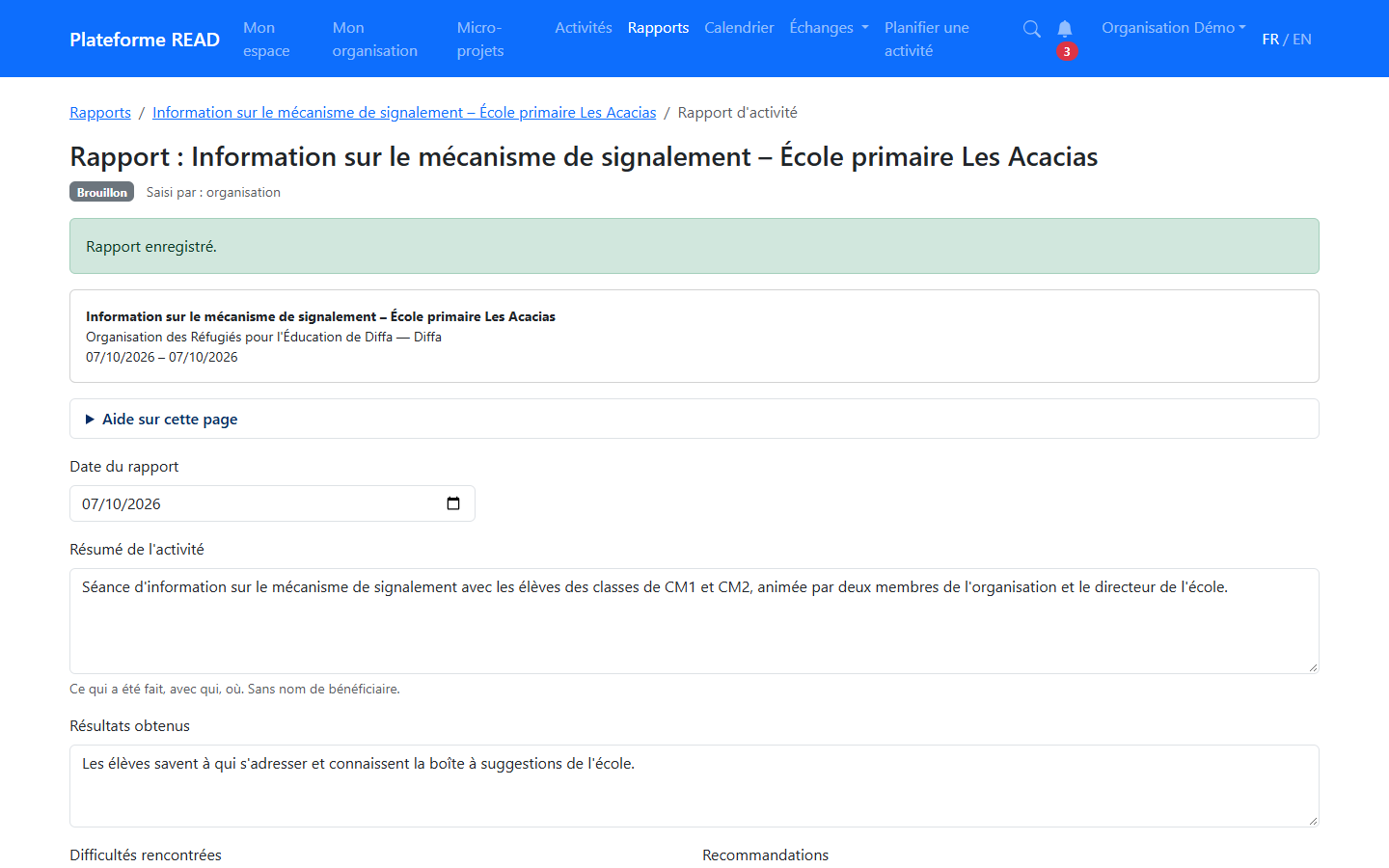Viewport: 1389px width, 868px height.
Task: Click the Date du rapport field
Action: point(272,503)
